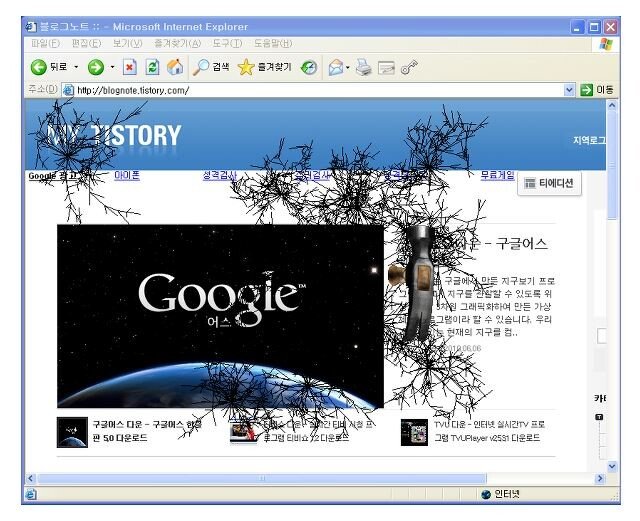The width and height of the screenshot is (640, 521).
Task: Click the Edit page toolbar icon
Action: (386, 68)
